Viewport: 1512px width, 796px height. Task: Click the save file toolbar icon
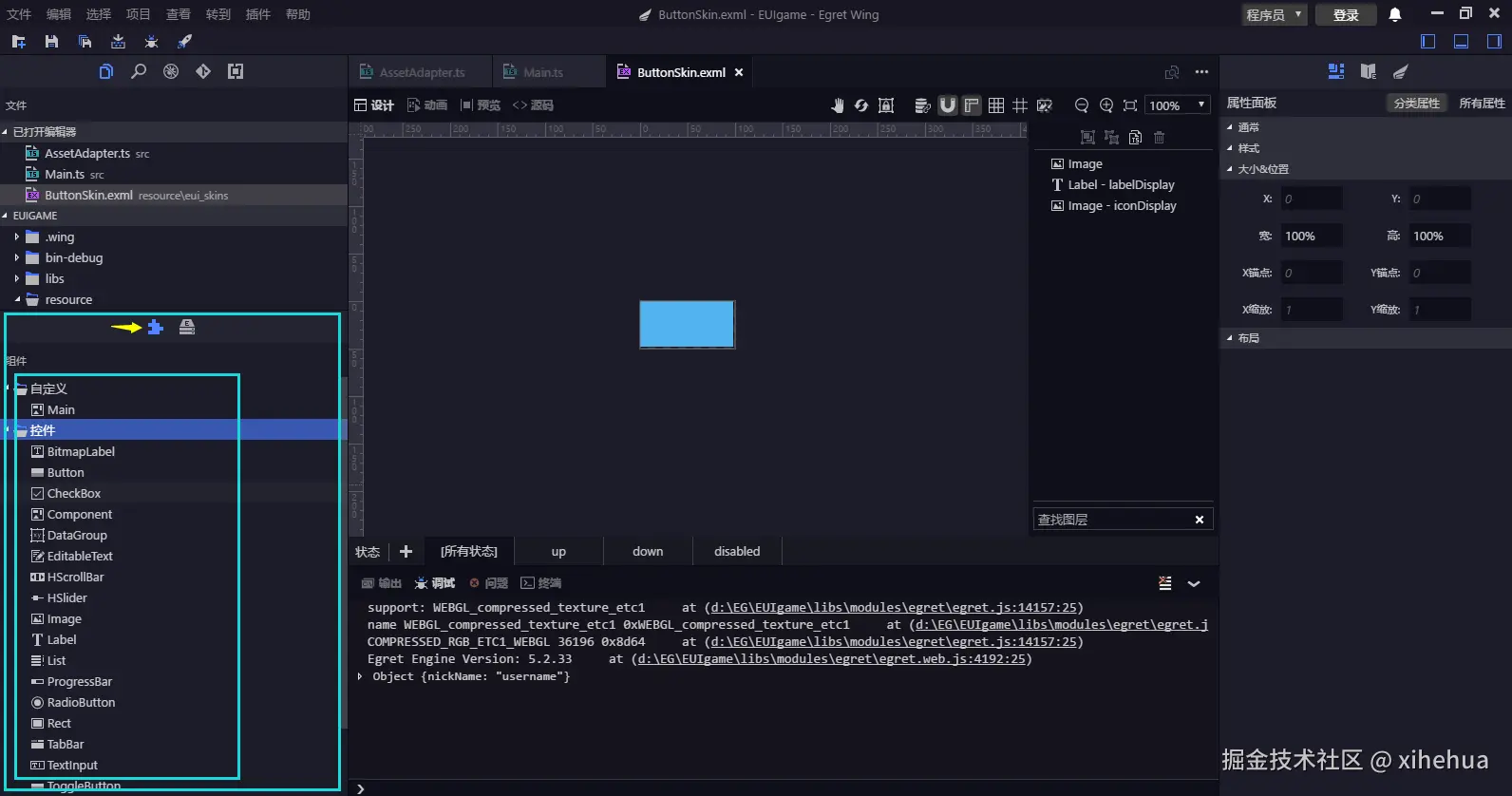point(51,42)
